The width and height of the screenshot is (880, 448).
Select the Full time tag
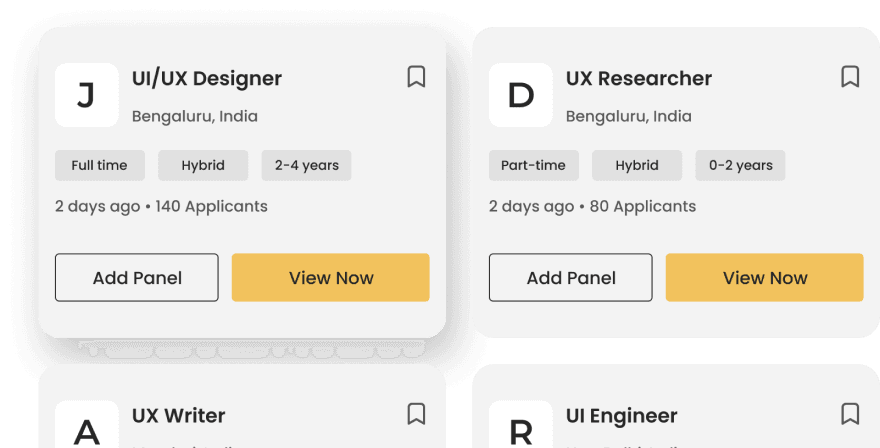pos(100,165)
